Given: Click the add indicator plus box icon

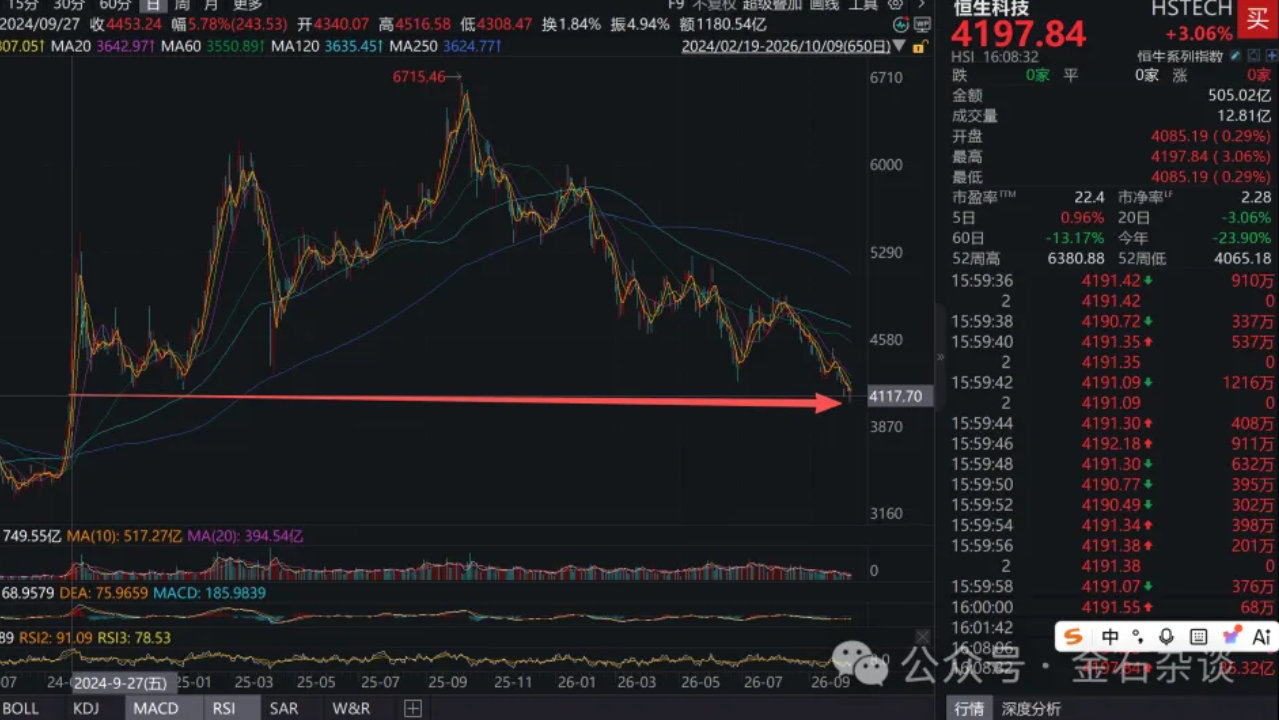Looking at the screenshot, I should (413, 708).
